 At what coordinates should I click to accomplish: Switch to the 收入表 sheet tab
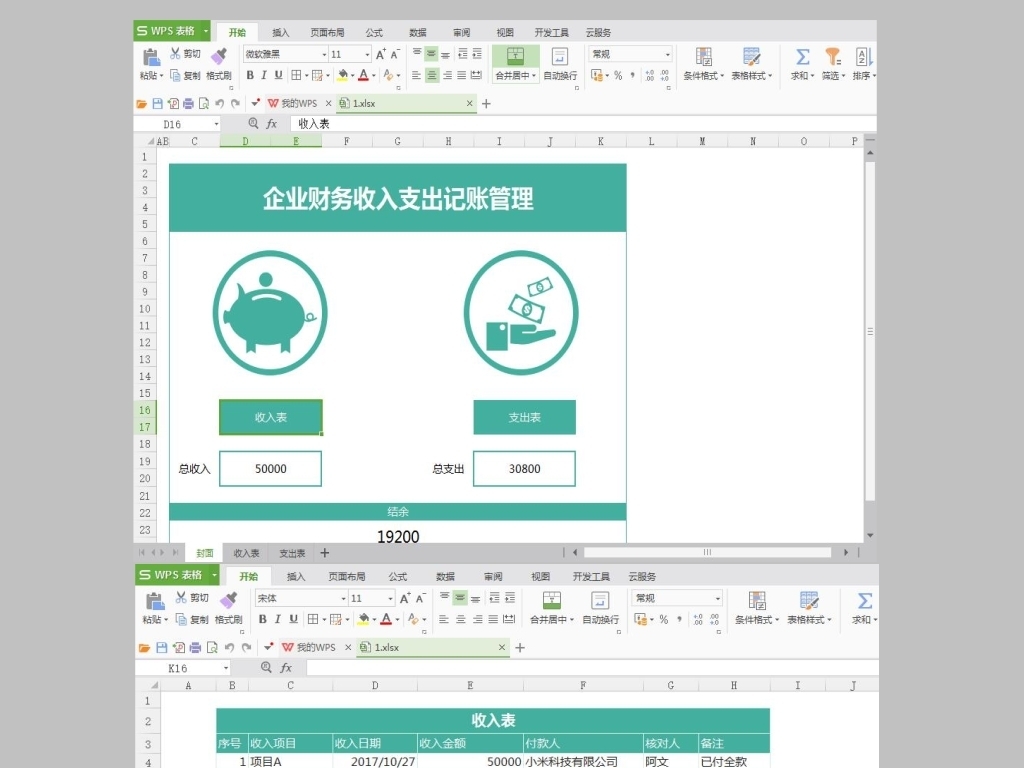click(x=246, y=553)
